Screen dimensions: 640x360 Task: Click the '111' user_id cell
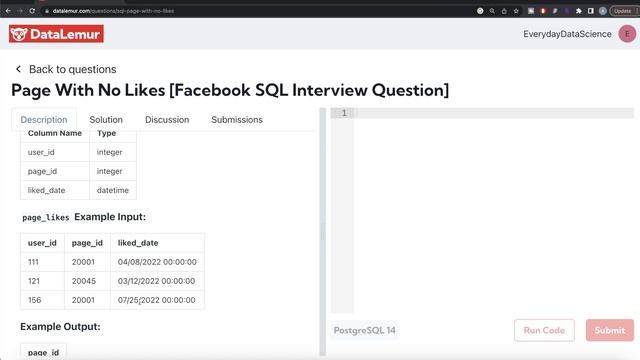pos(42,262)
